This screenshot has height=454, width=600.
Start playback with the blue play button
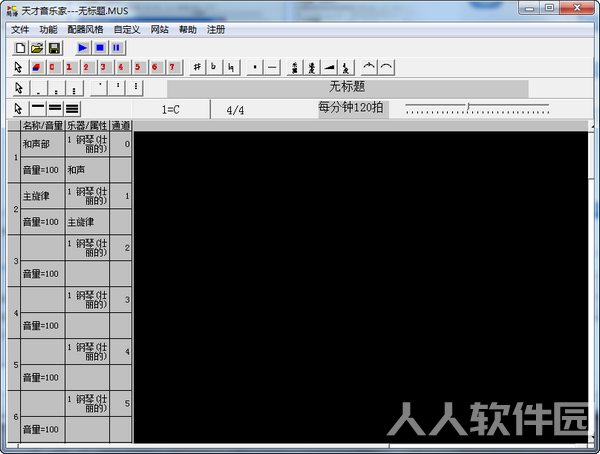pyautogui.click(x=82, y=48)
